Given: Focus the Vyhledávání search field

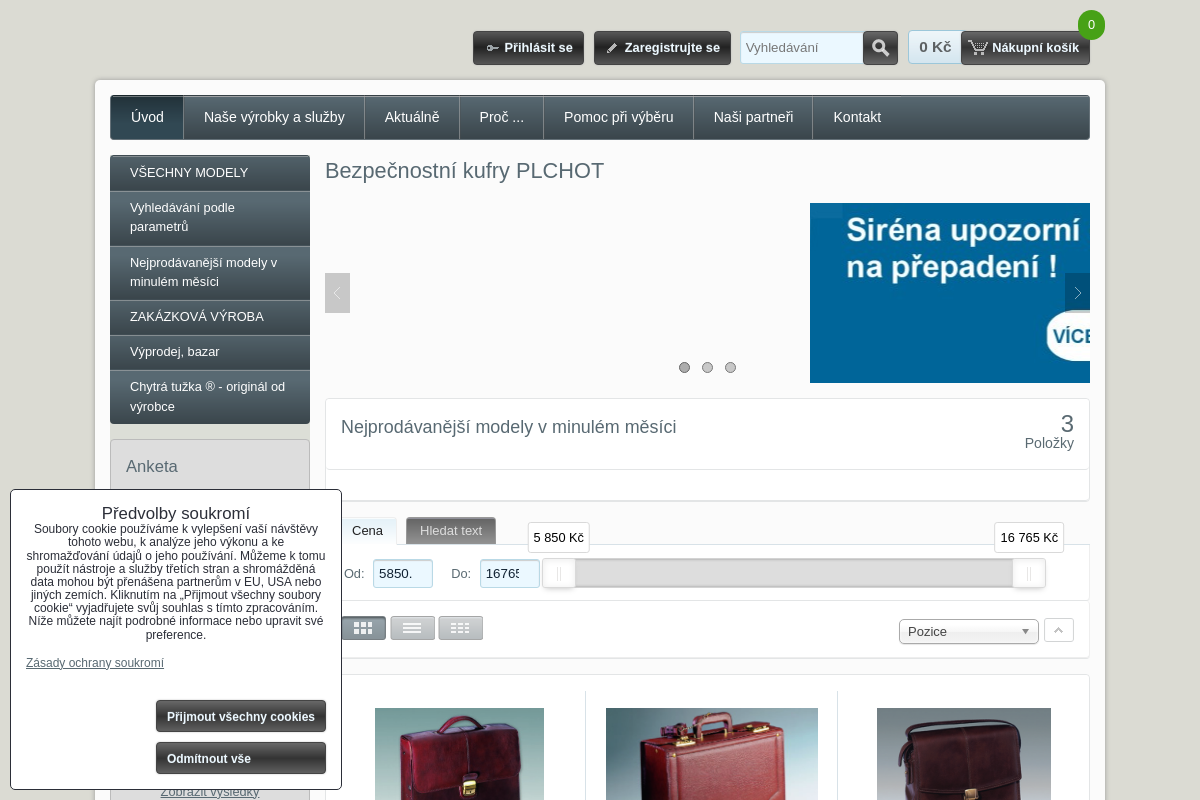Looking at the screenshot, I should click(x=801, y=48).
